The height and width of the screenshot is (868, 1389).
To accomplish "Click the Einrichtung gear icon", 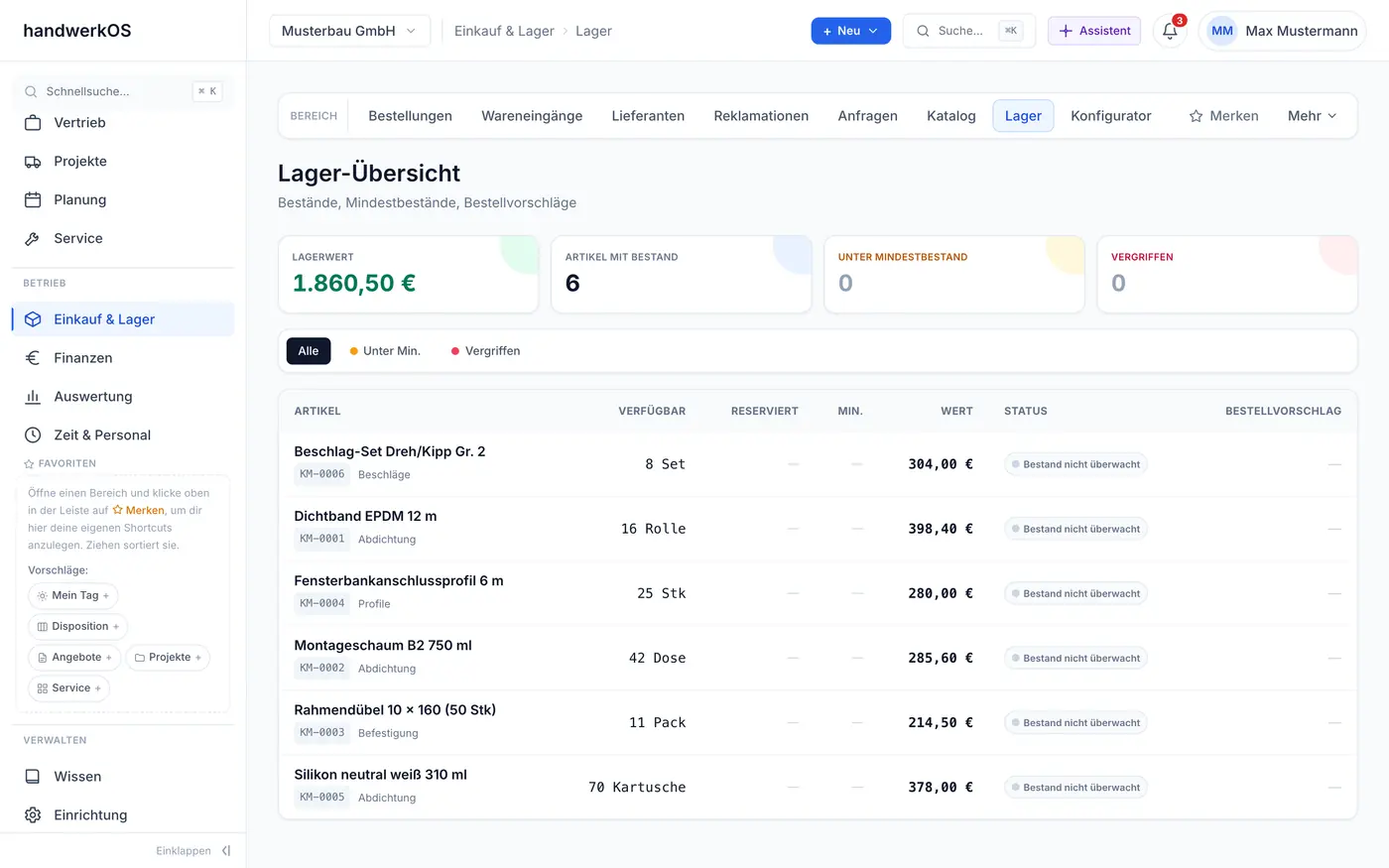I will tap(33, 815).
